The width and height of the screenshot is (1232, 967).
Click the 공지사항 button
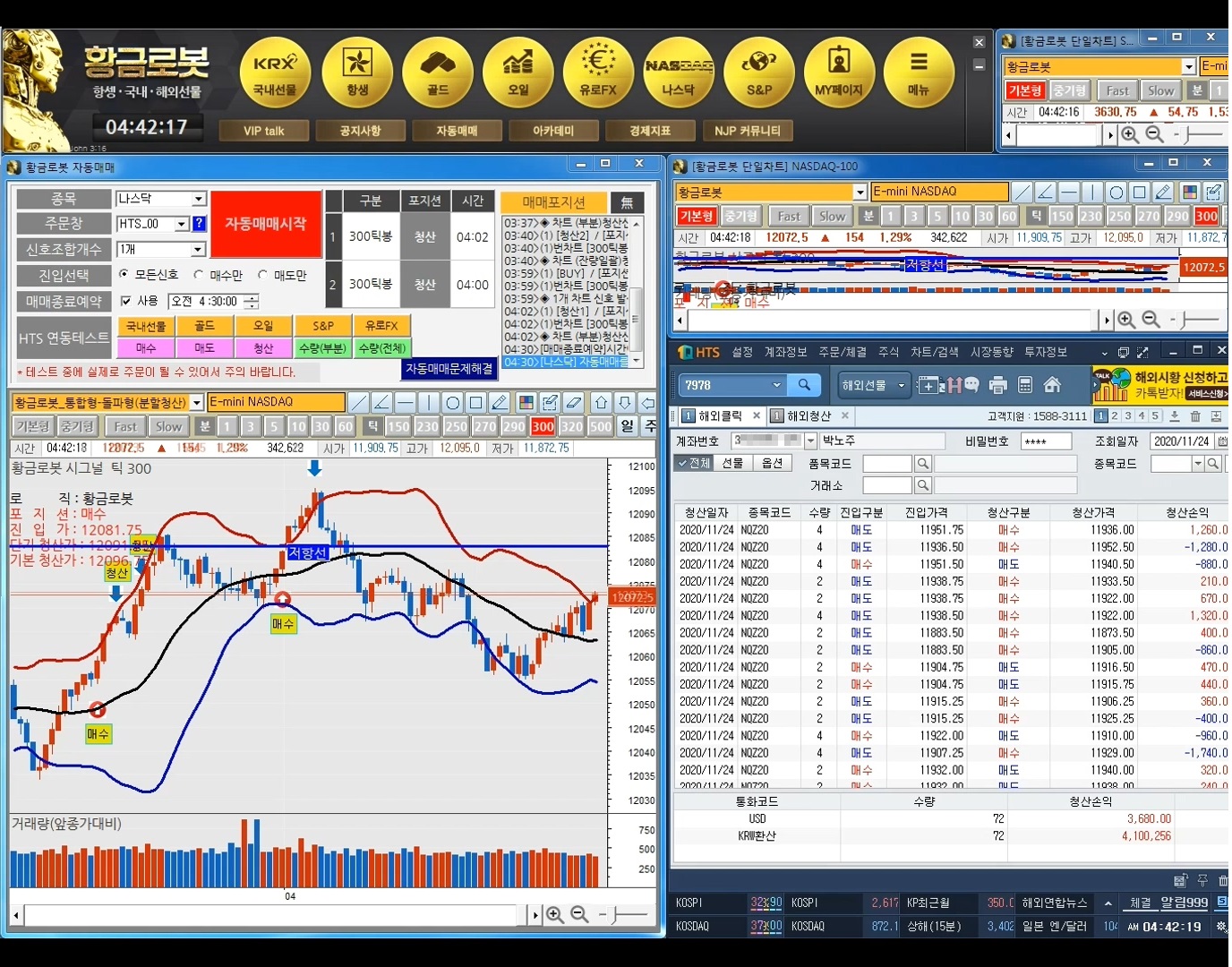point(360,131)
